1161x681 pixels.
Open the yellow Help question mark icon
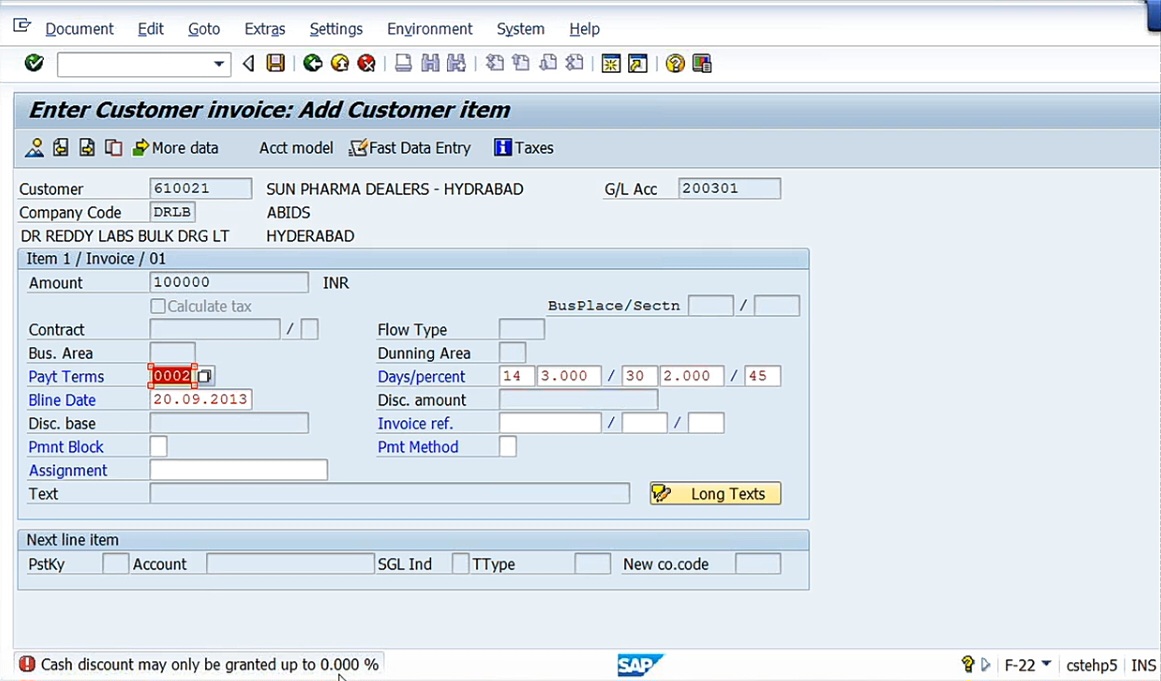(x=675, y=63)
